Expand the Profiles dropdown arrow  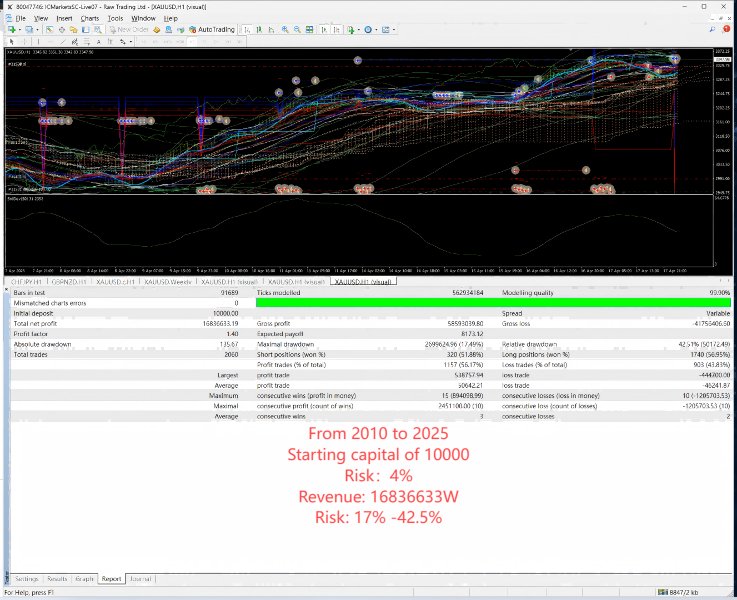click(x=38, y=30)
